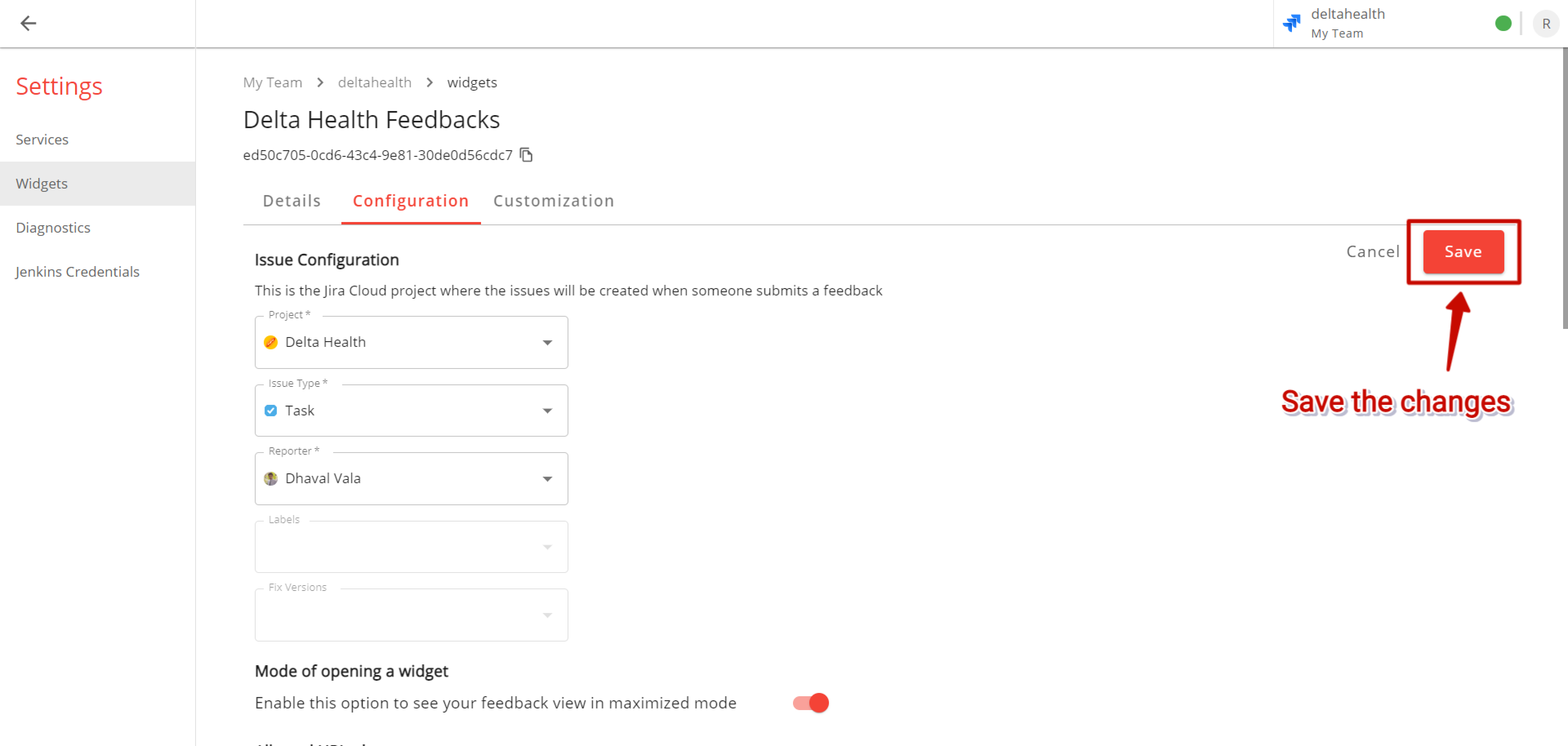Click the Delta Health project avatar icon
Image resolution: width=1568 pixels, height=746 pixels.
pos(271,342)
